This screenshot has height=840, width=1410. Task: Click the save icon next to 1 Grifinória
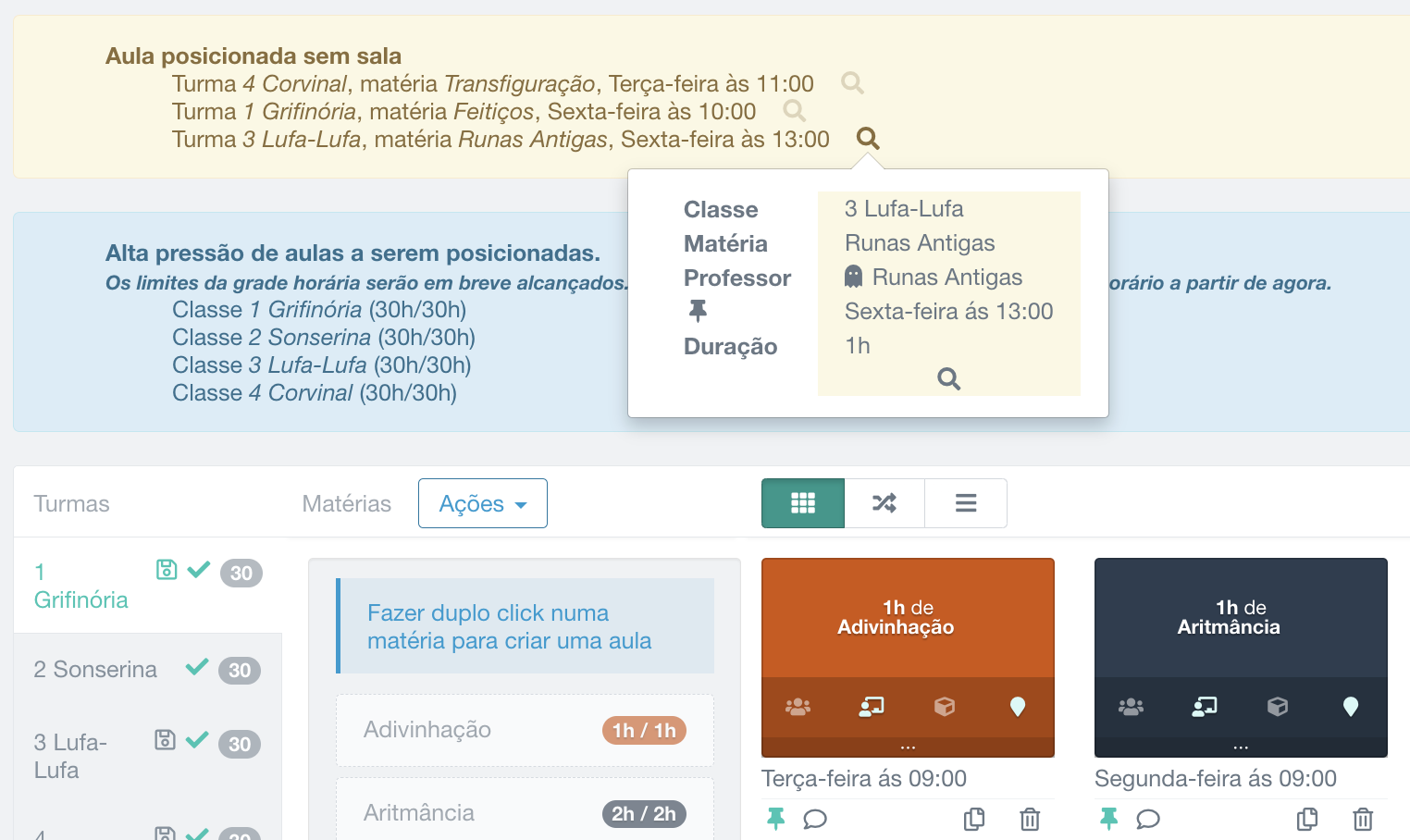pyautogui.click(x=167, y=570)
